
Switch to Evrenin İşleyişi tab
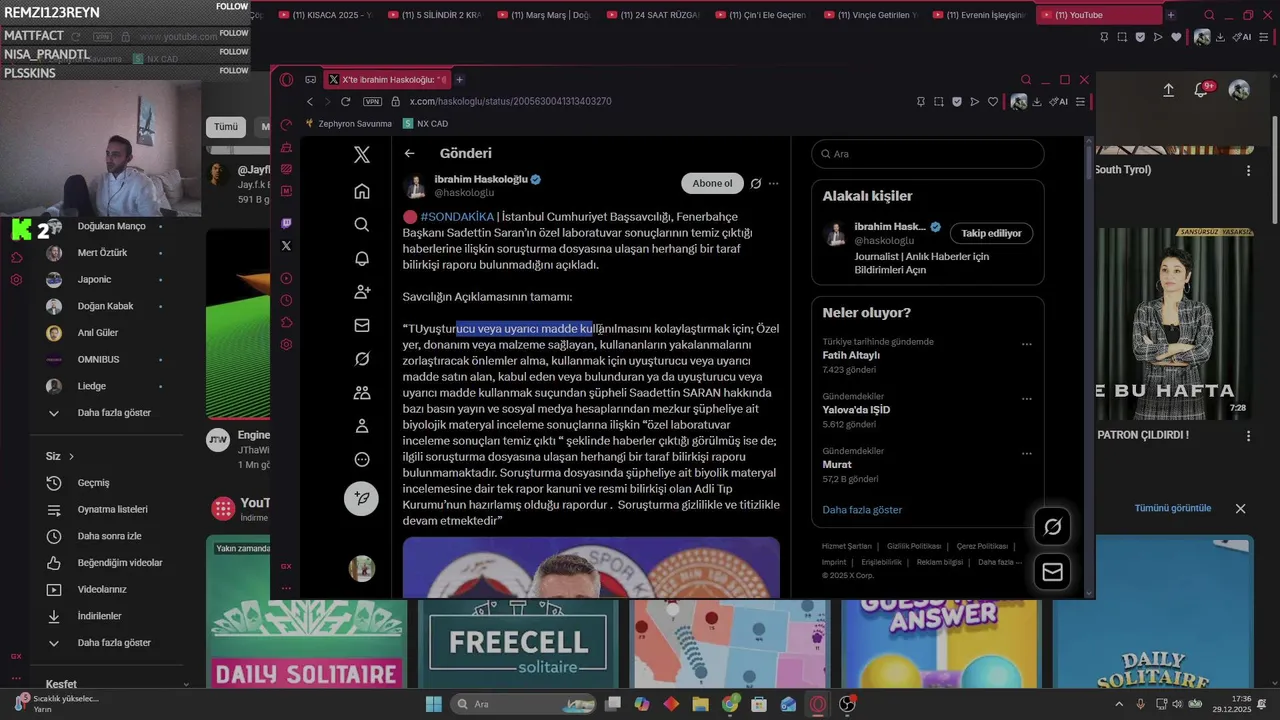(x=979, y=15)
